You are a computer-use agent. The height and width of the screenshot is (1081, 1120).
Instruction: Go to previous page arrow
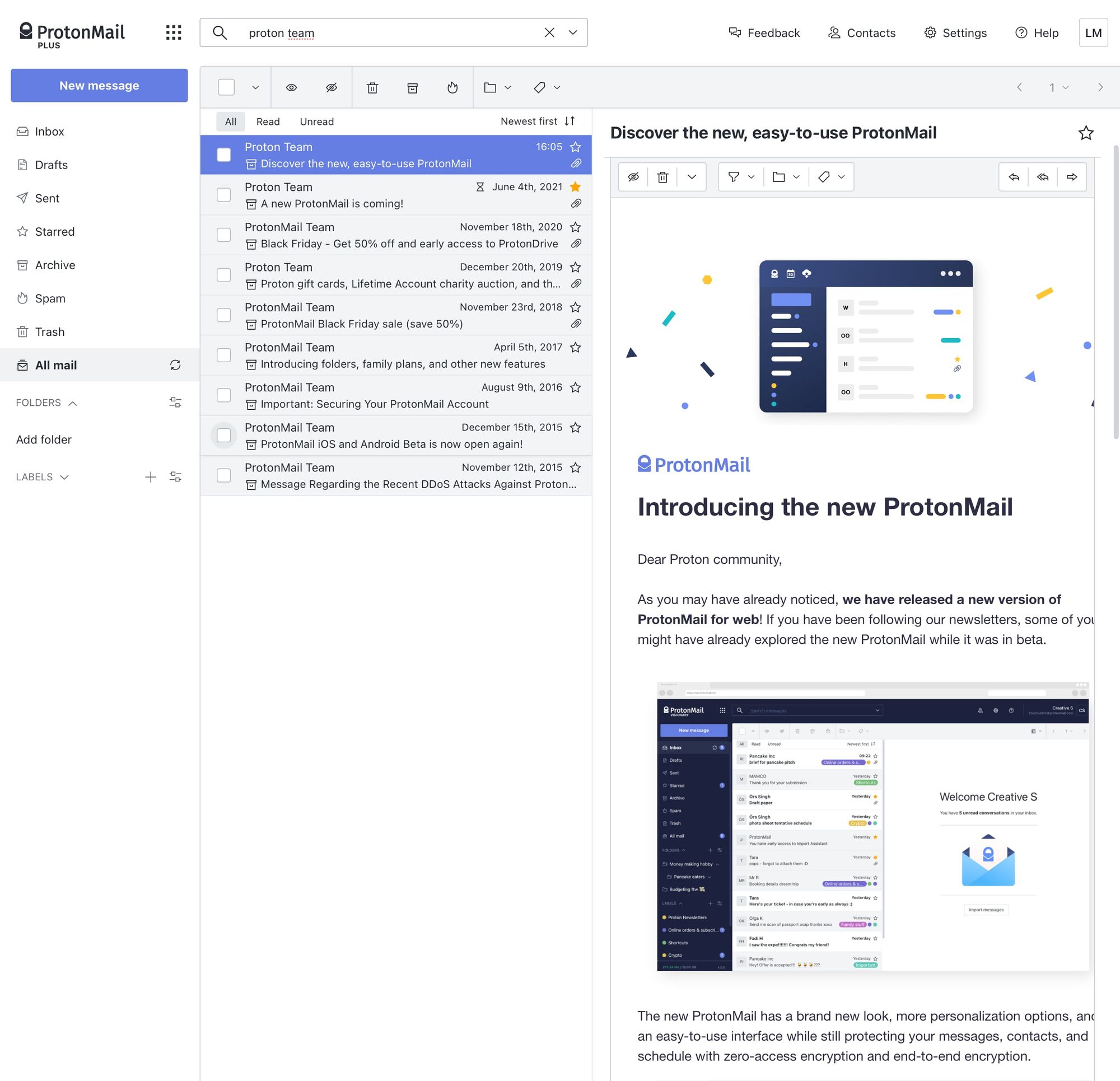point(1019,87)
